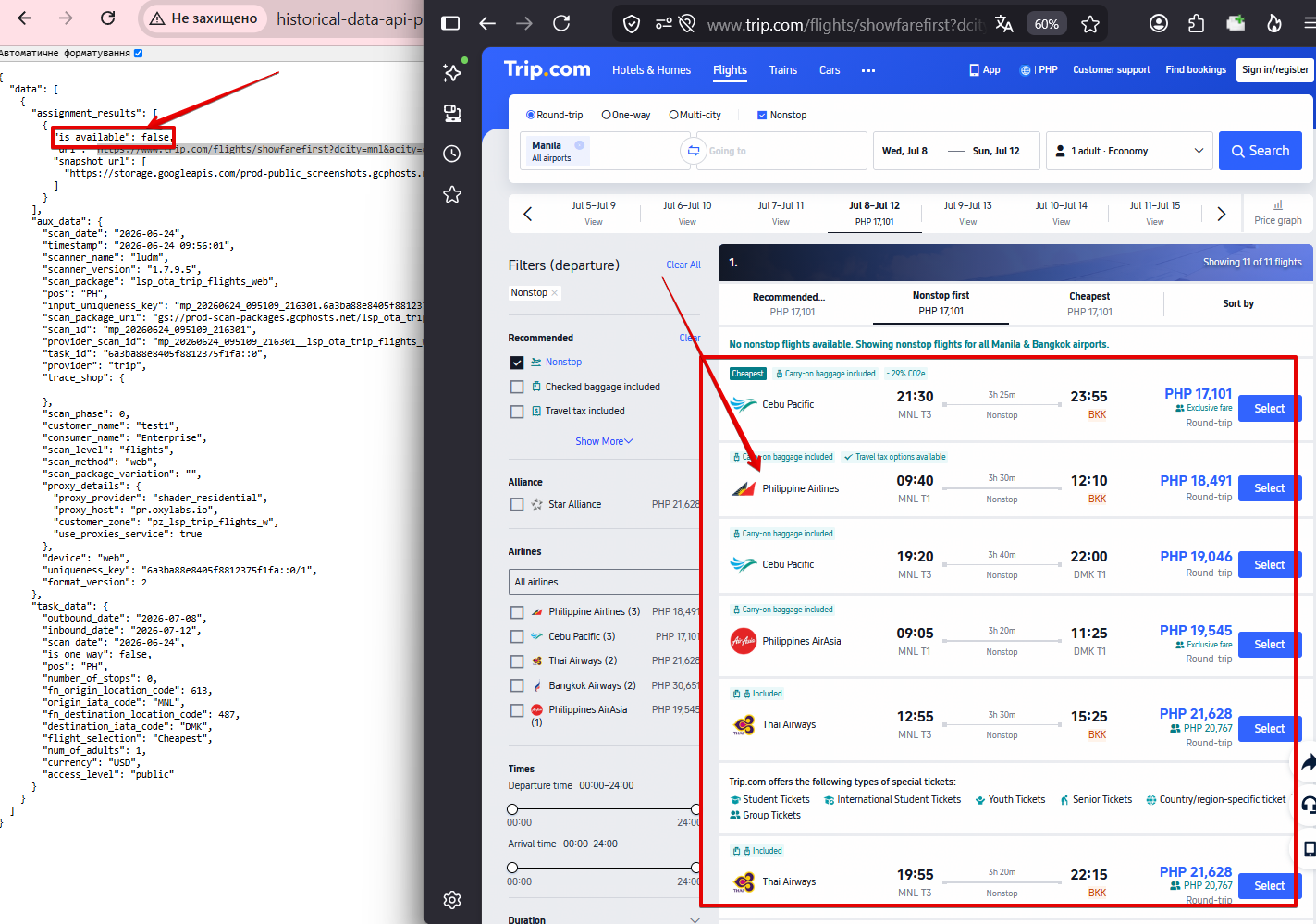The width and height of the screenshot is (1316, 924).
Task: Remove the Nonstop filter tag
Action: click(555, 293)
